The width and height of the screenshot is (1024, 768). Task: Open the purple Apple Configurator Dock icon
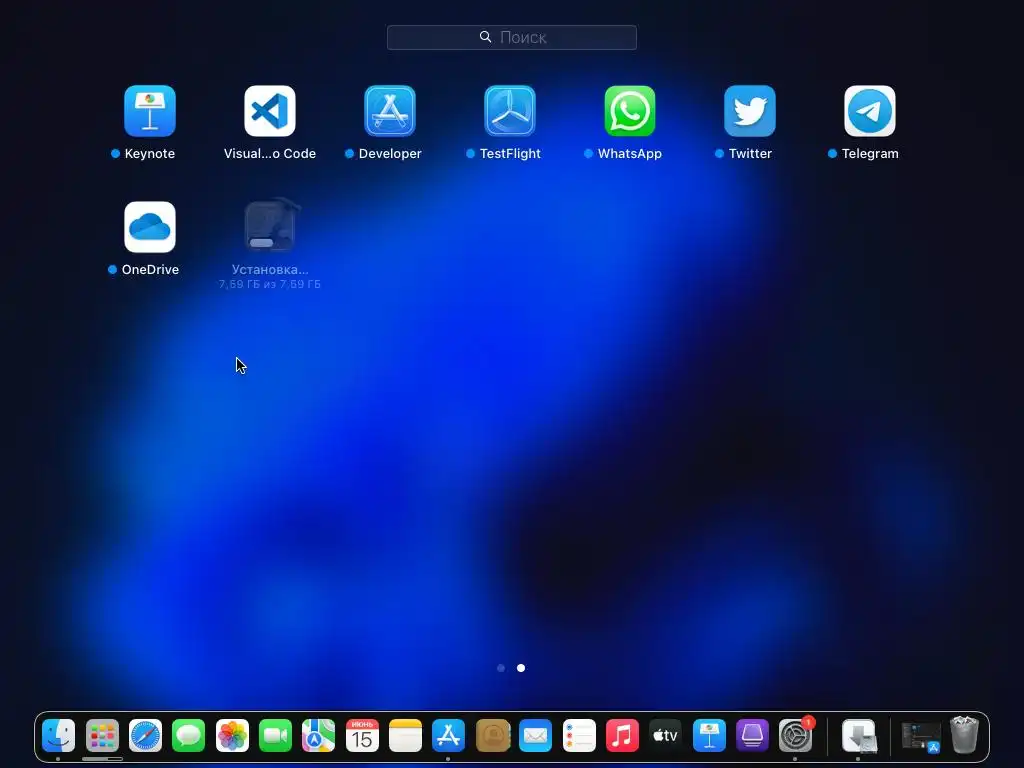tap(752, 735)
